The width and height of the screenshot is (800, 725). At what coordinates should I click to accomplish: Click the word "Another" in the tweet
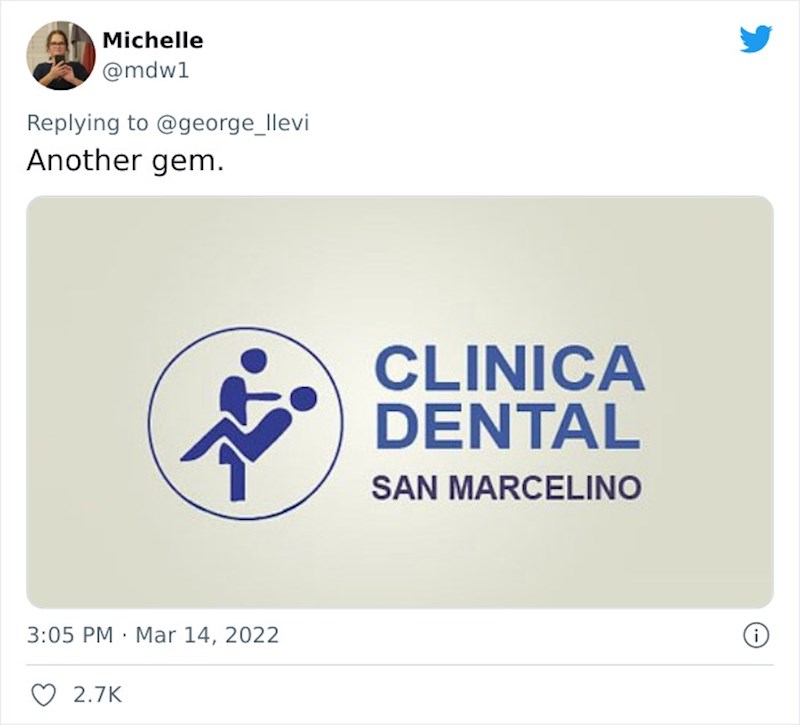81,160
